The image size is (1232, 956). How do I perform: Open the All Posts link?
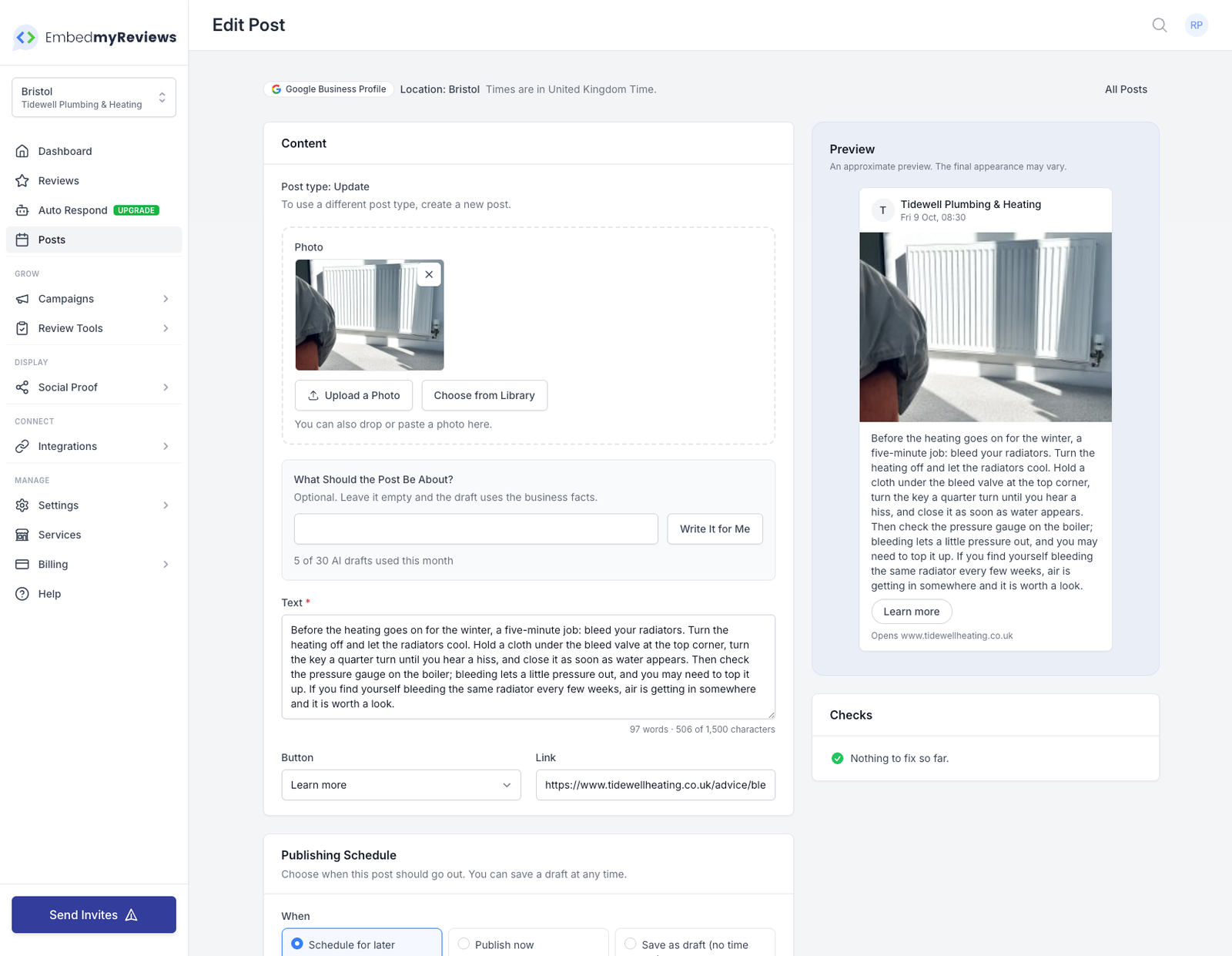pos(1126,89)
